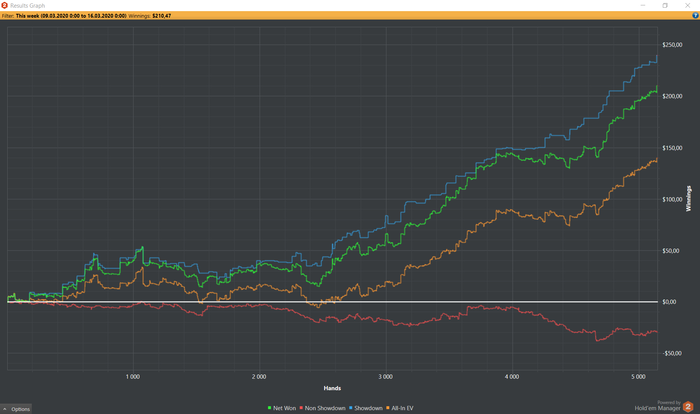Click the 1 000 hands axis label
Screen dimensions: 700x414
pyautogui.click(x=133, y=377)
